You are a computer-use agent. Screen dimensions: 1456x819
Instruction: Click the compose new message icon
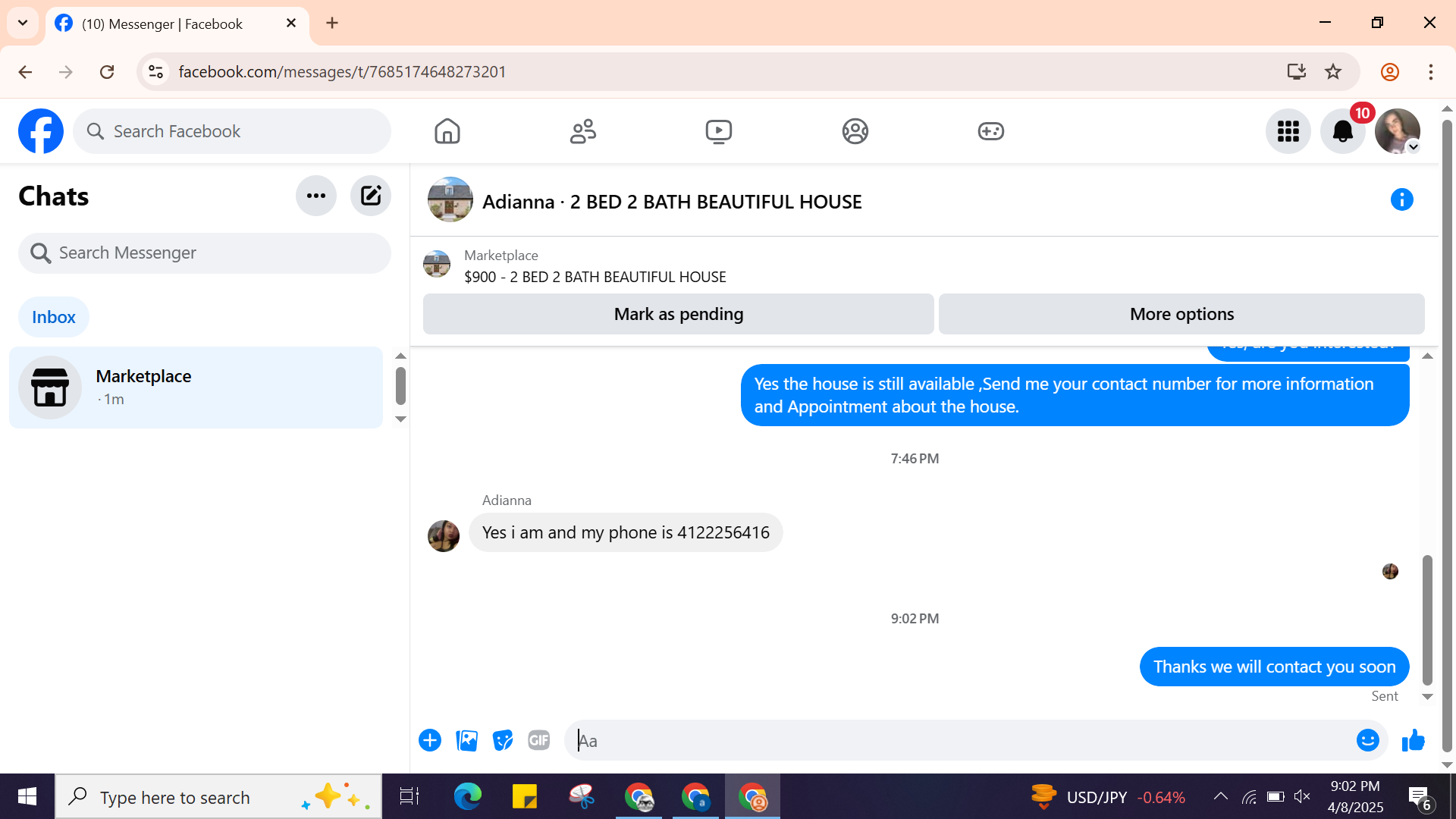370,196
